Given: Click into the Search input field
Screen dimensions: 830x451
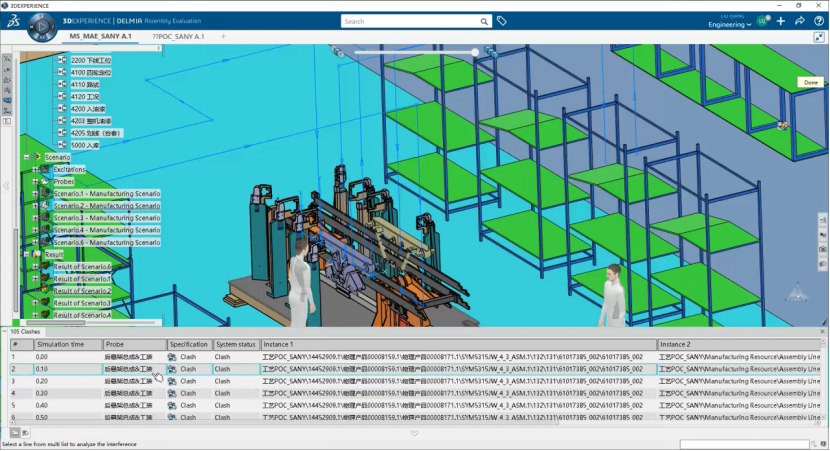Looking at the screenshot, I should pos(410,21).
